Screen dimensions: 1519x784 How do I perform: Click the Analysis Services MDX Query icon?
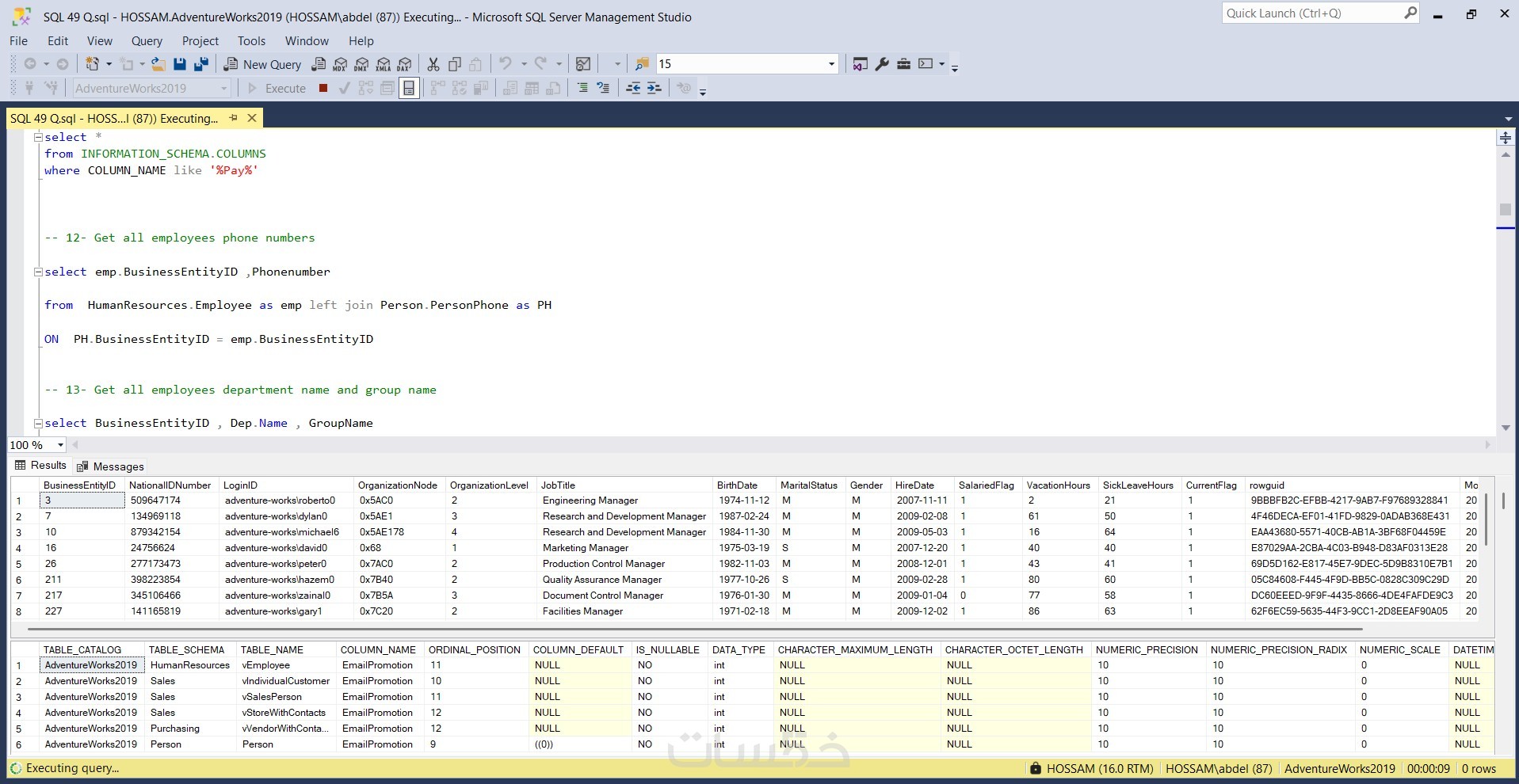(x=340, y=64)
